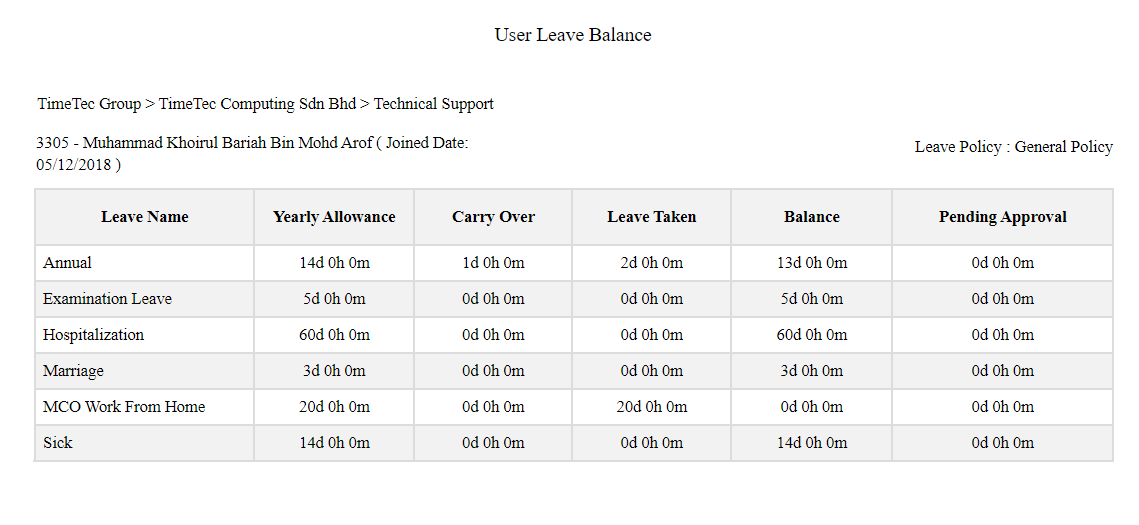Select the Sick leave row name
This screenshot has width=1139, height=525.
click(57, 442)
